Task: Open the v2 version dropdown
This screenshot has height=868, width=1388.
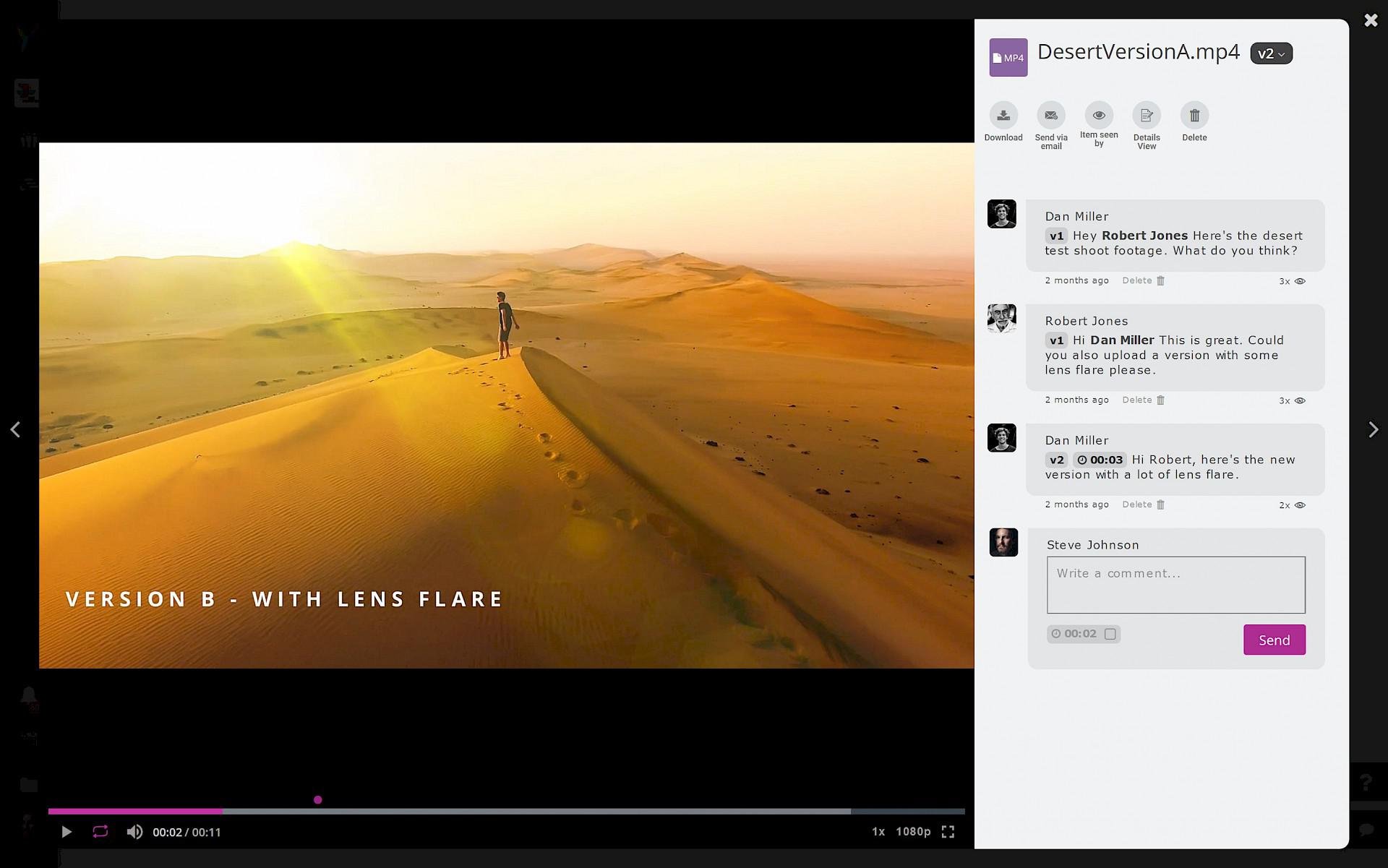Action: click(x=1271, y=53)
